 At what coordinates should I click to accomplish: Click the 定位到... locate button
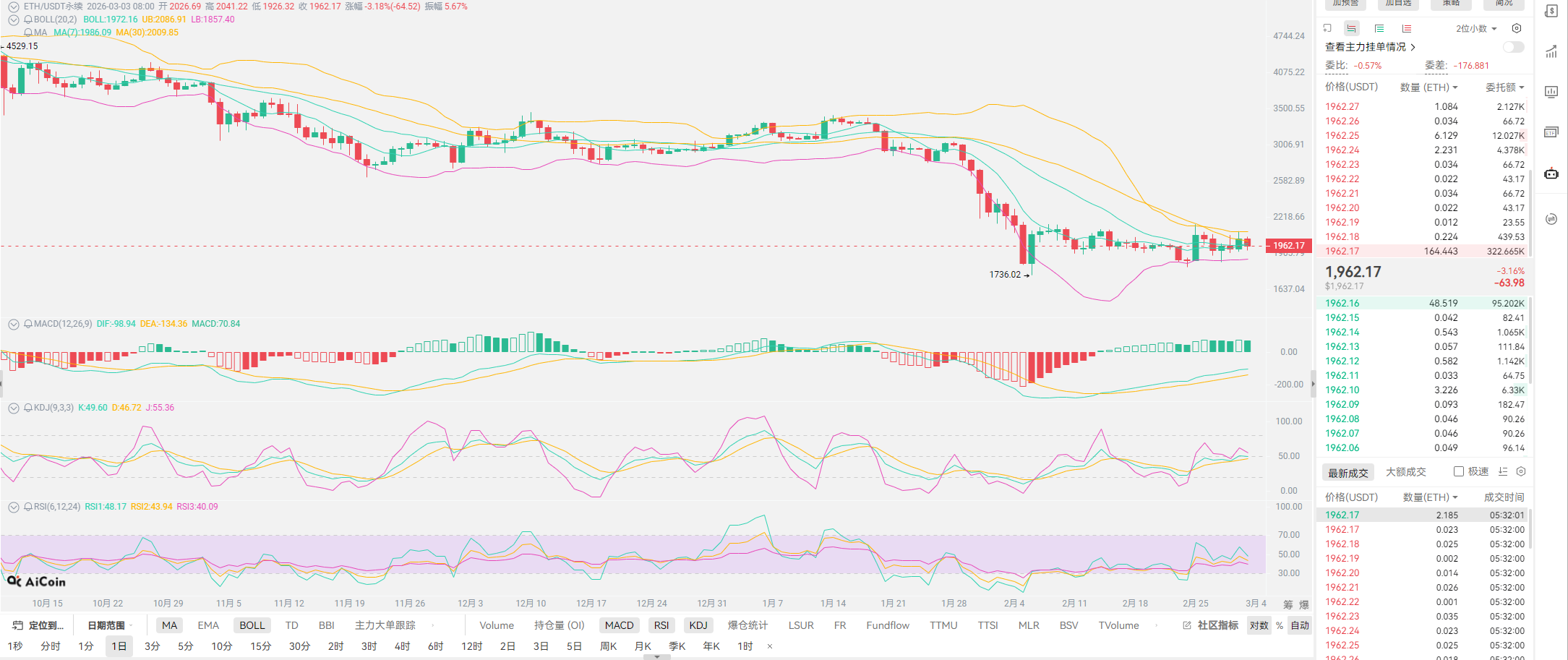point(39,625)
